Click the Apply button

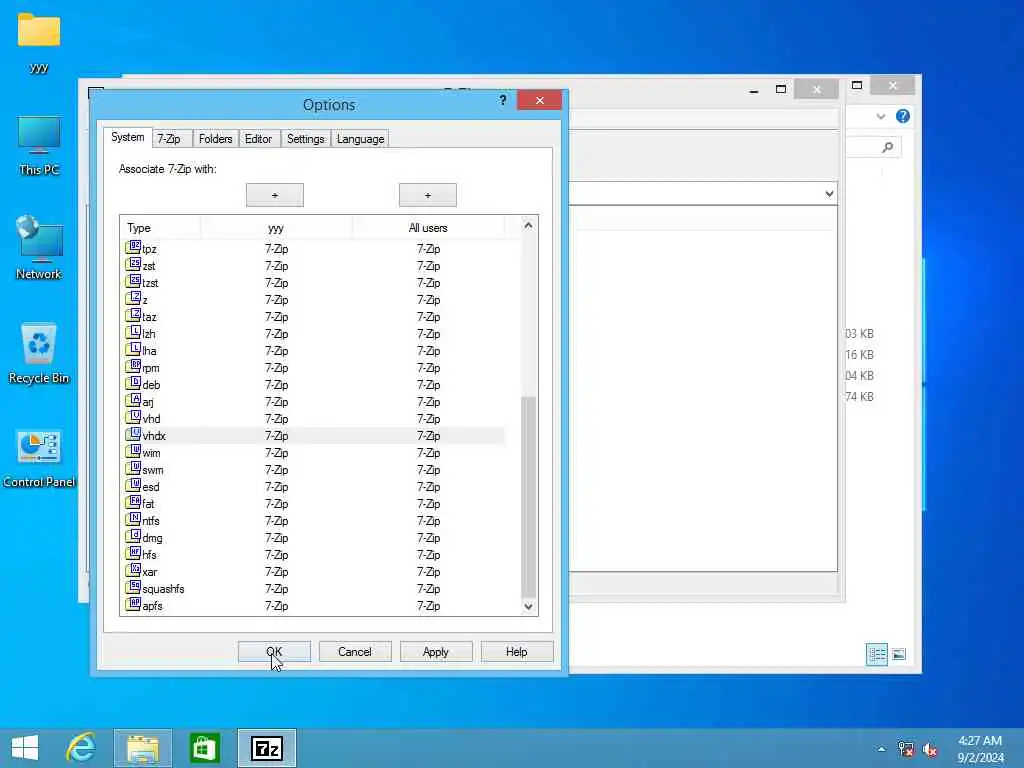click(436, 652)
